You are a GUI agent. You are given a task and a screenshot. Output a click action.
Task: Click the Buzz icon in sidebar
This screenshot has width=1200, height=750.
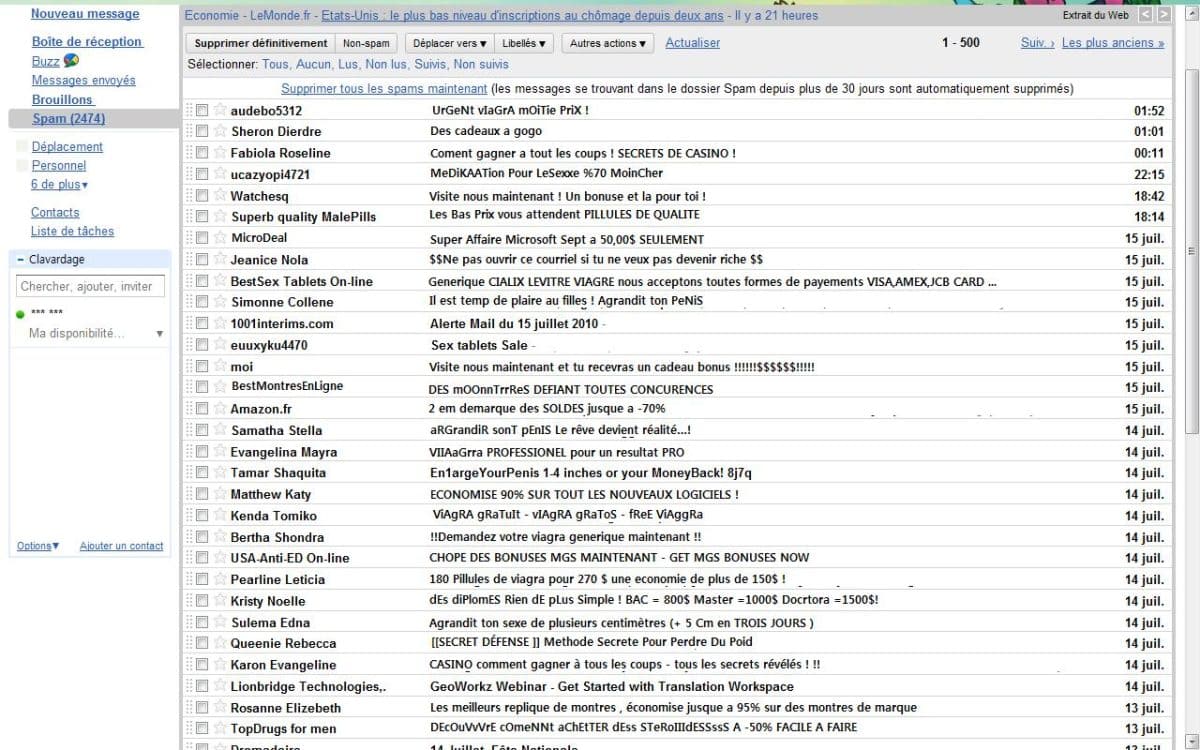pos(71,61)
